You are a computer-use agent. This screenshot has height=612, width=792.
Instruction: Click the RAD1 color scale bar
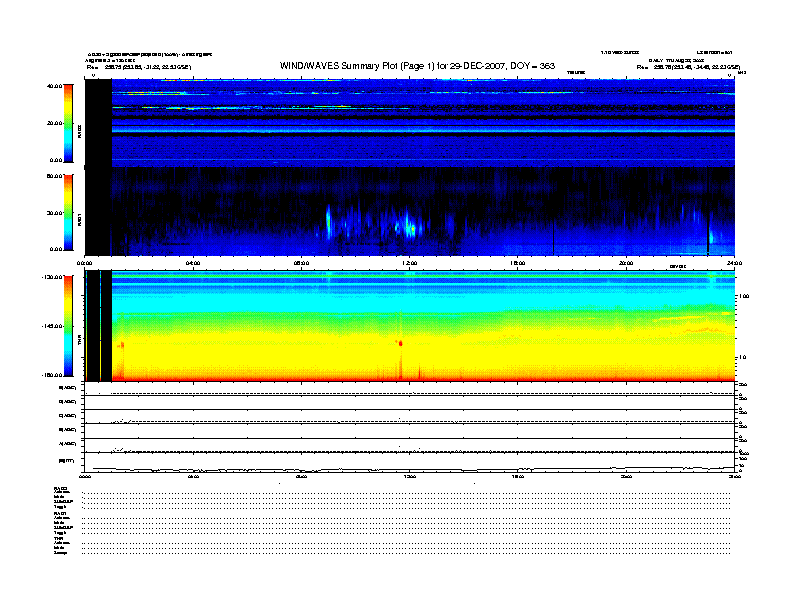point(69,212)
